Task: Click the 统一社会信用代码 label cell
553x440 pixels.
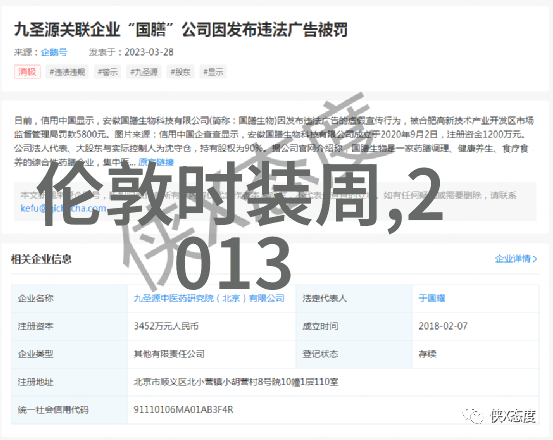Action: [x=69, y=410]
